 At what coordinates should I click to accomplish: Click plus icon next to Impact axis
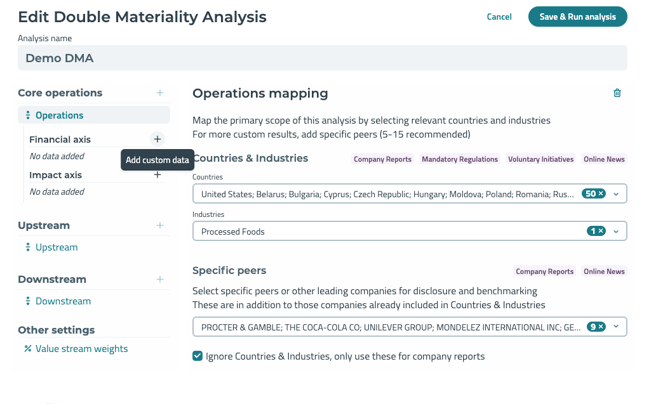[157, 175]
